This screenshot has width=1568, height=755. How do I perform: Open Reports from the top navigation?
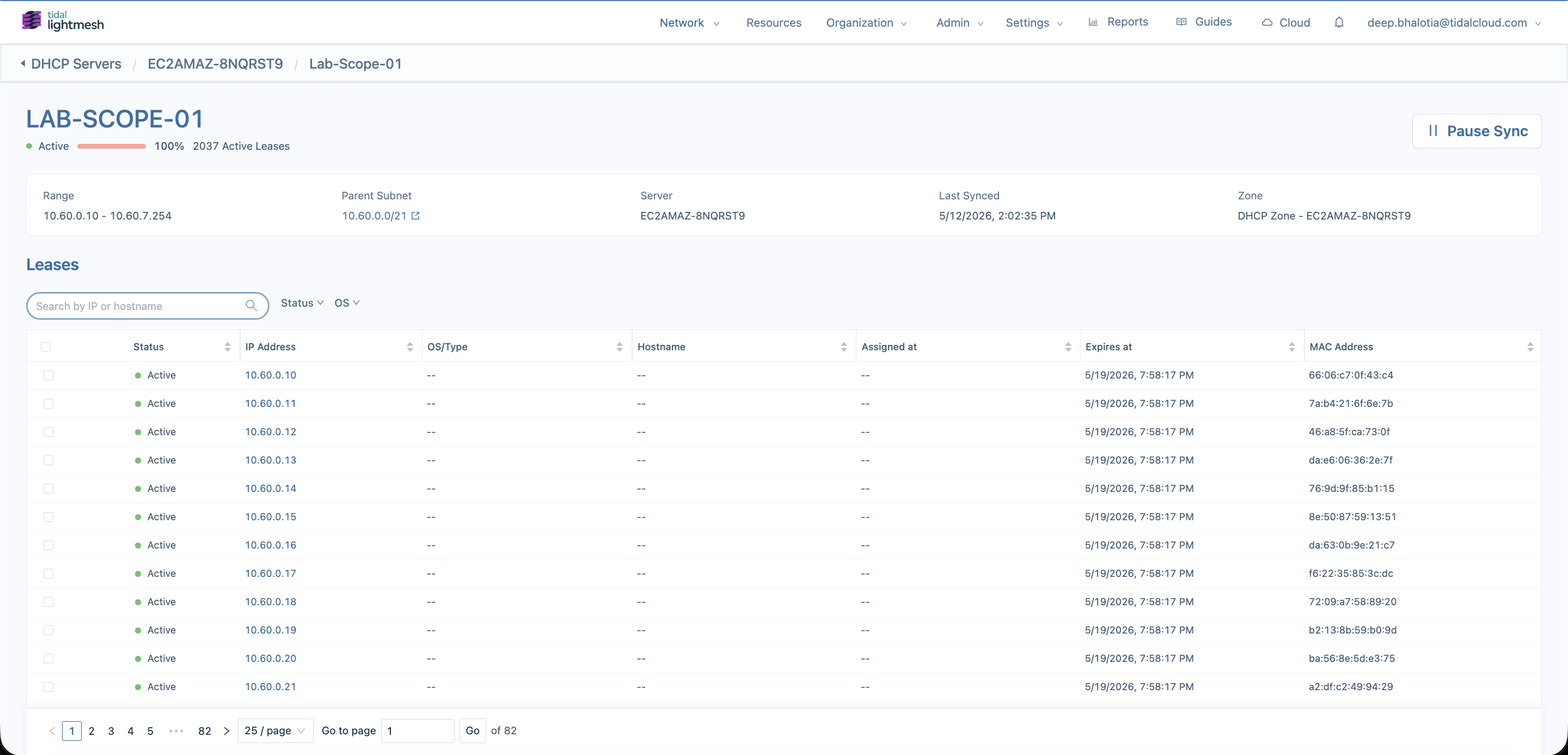click(x=1118, y=22)
